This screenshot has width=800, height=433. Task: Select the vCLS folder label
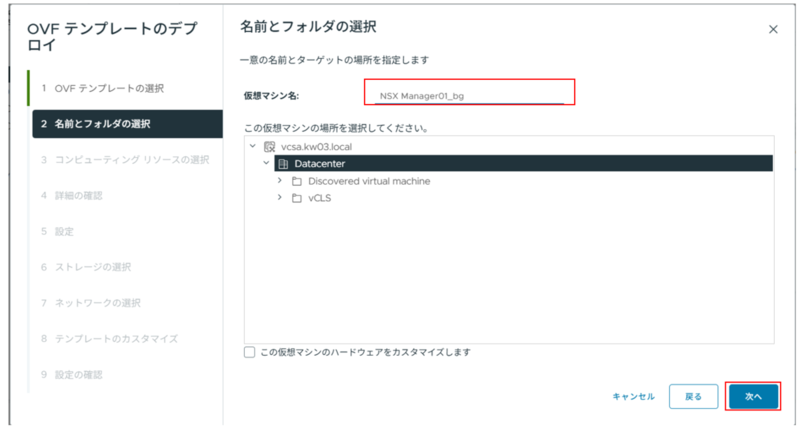[x=319, y=198]
